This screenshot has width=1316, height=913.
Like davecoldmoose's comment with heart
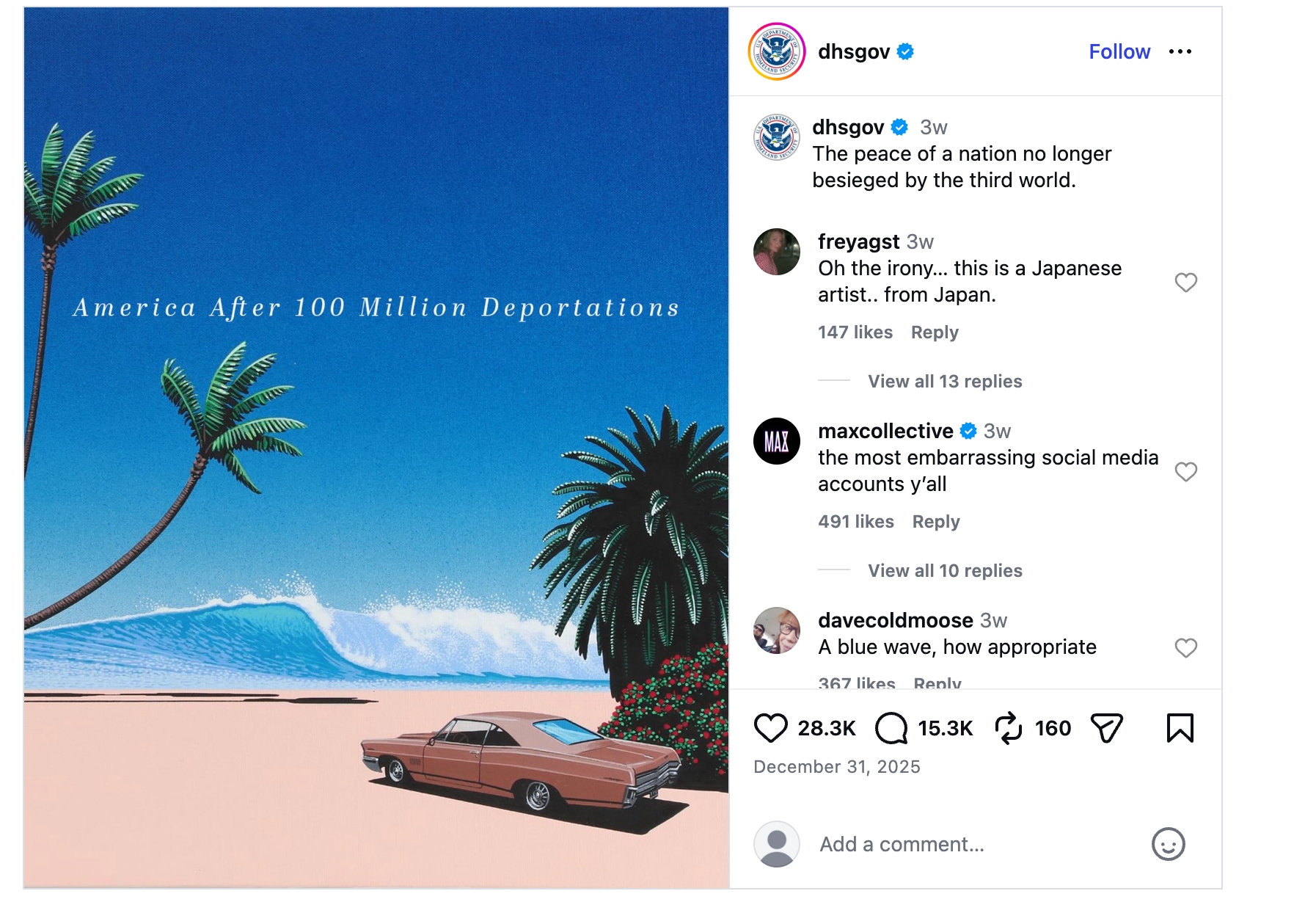pos(1185,648)
